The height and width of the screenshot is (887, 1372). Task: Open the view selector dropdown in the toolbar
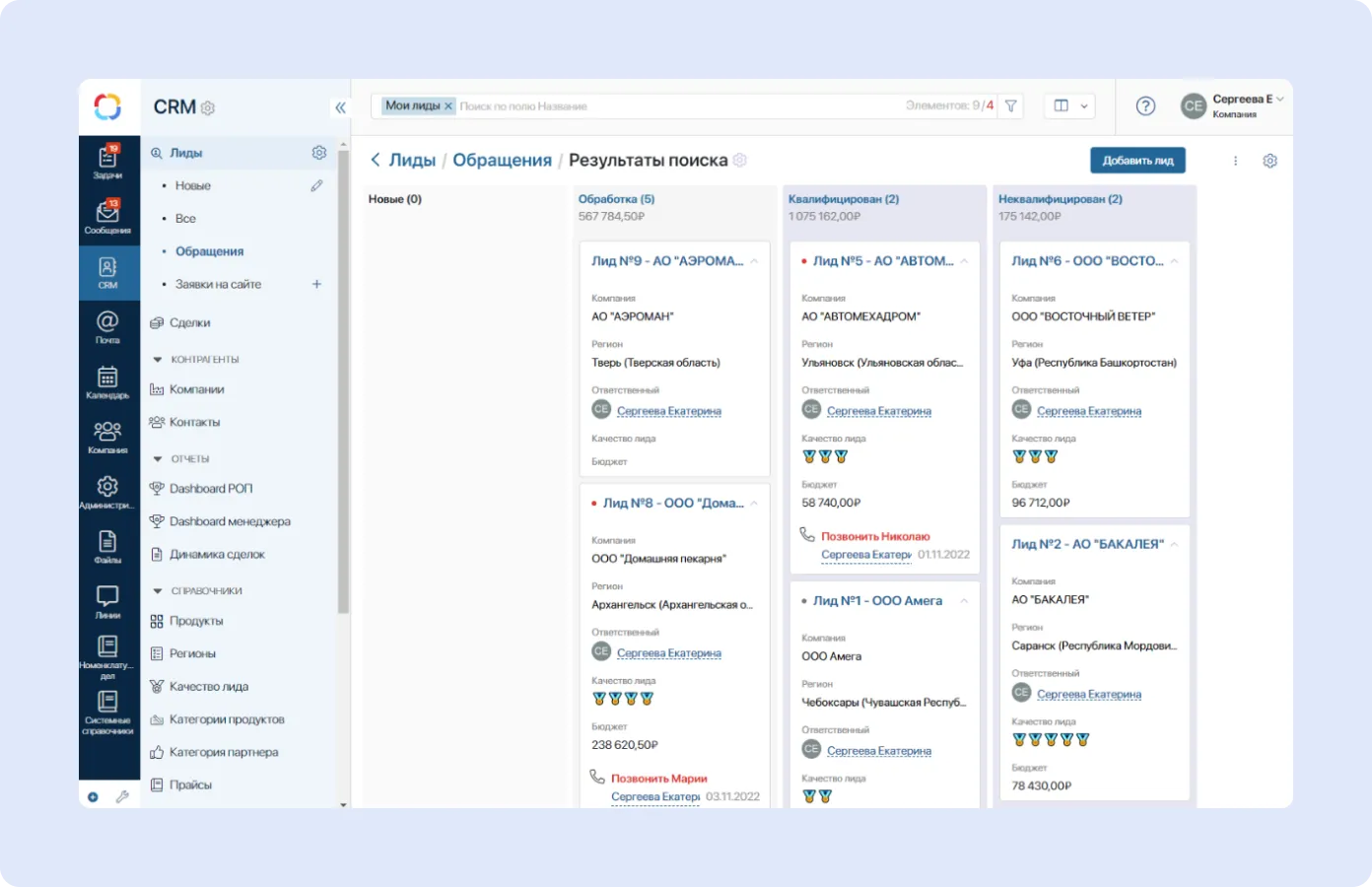click(x=1068, y=105)
